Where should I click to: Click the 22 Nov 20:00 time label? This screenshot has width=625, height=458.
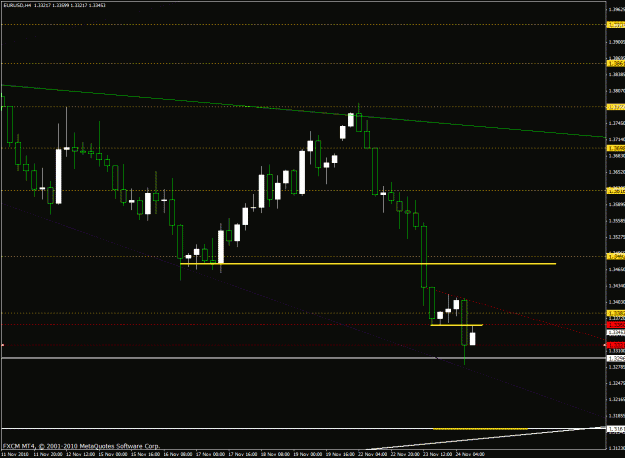405,454
